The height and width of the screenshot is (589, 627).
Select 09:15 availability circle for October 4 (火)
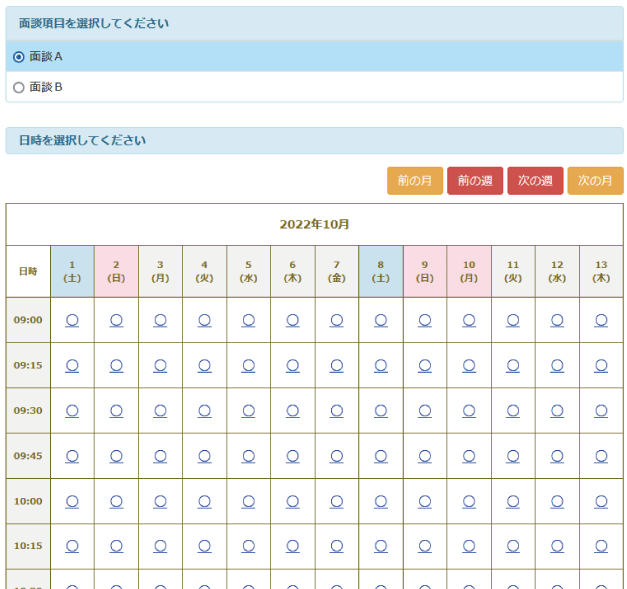(204, 365)
